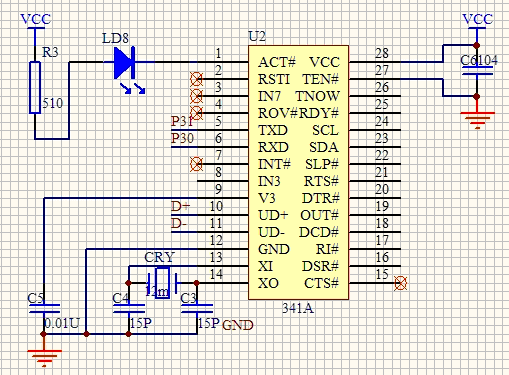
Task: Click the ground symbol below C5
Action: (44, 358)
